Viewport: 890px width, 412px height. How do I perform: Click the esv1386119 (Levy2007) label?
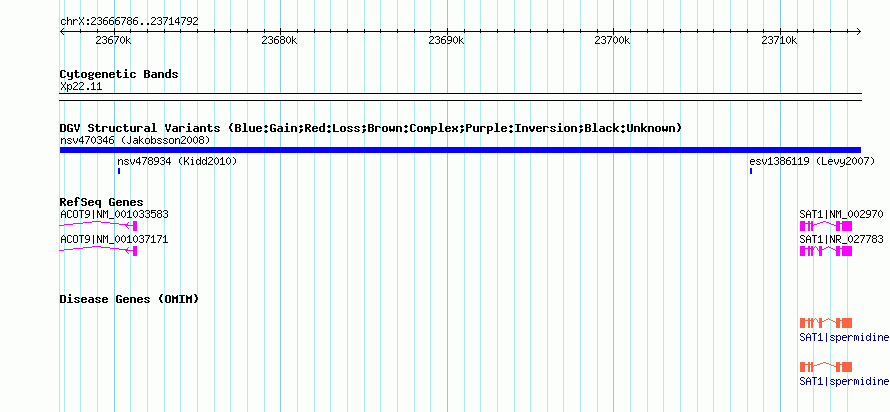click(x=812, y=162)
